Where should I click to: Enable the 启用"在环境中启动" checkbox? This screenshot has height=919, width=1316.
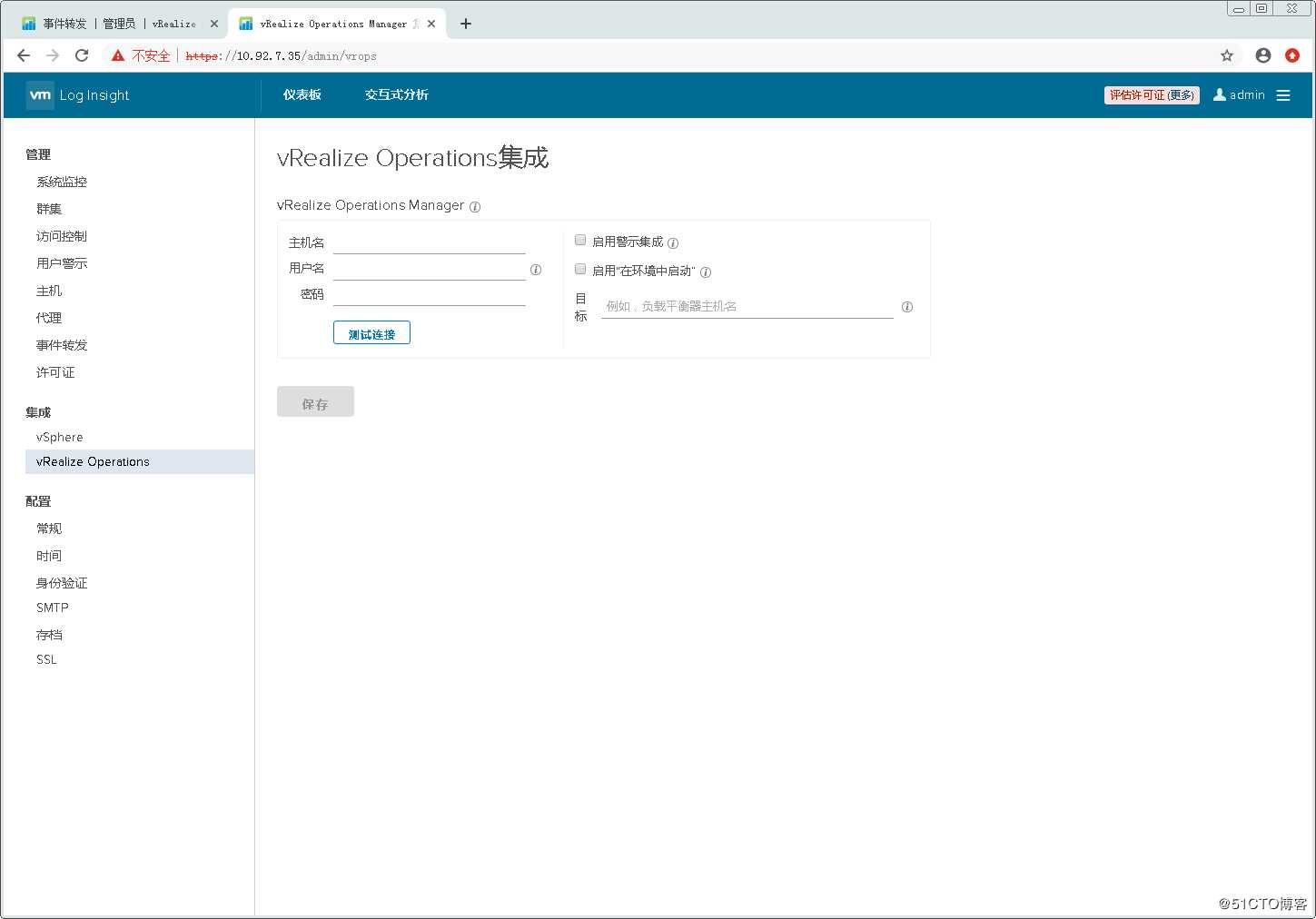(580, 270)
